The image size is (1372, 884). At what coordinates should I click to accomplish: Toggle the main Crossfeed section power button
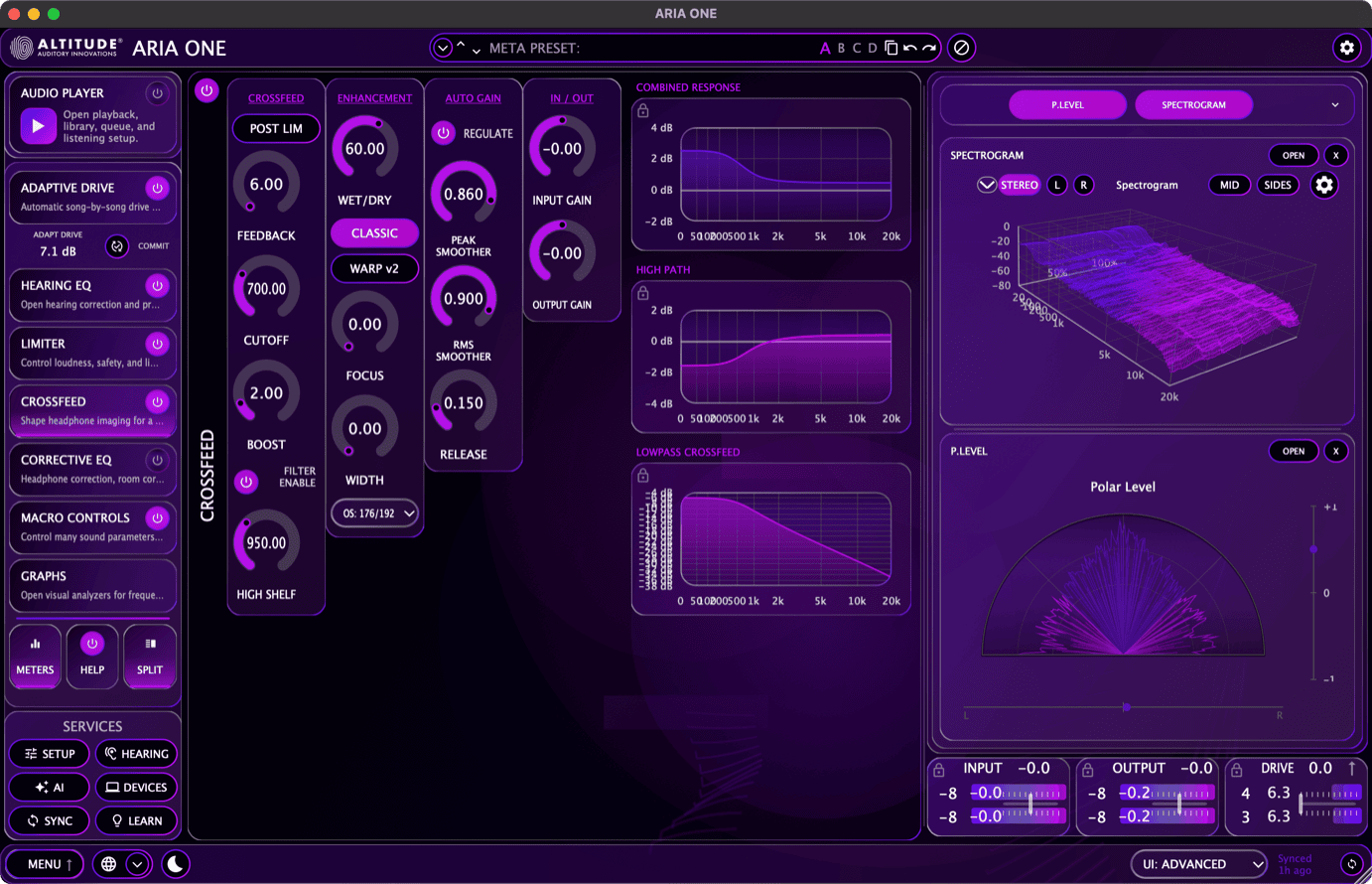pyautogui.click(x=206, y=90)
